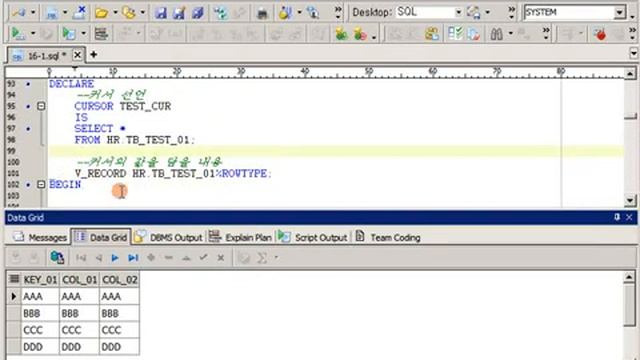Image resolution: width=640 pixels, height=360 pixels.
Task: Add a new editor tab with plus
Action: pos(93,54)
